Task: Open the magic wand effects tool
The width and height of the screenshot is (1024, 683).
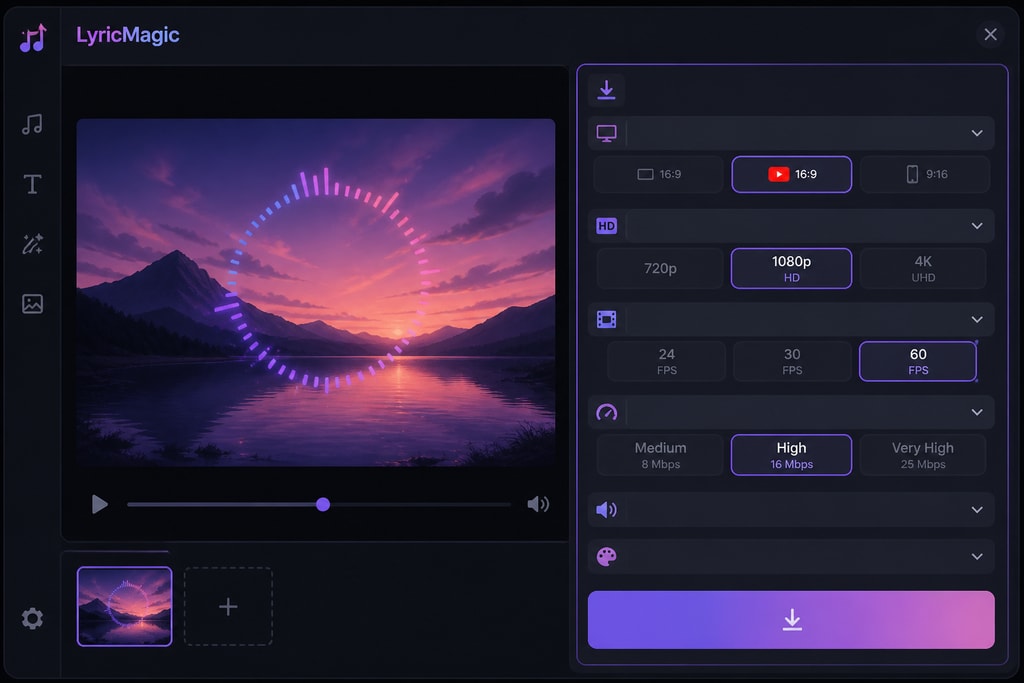Action: click(32, 244)
